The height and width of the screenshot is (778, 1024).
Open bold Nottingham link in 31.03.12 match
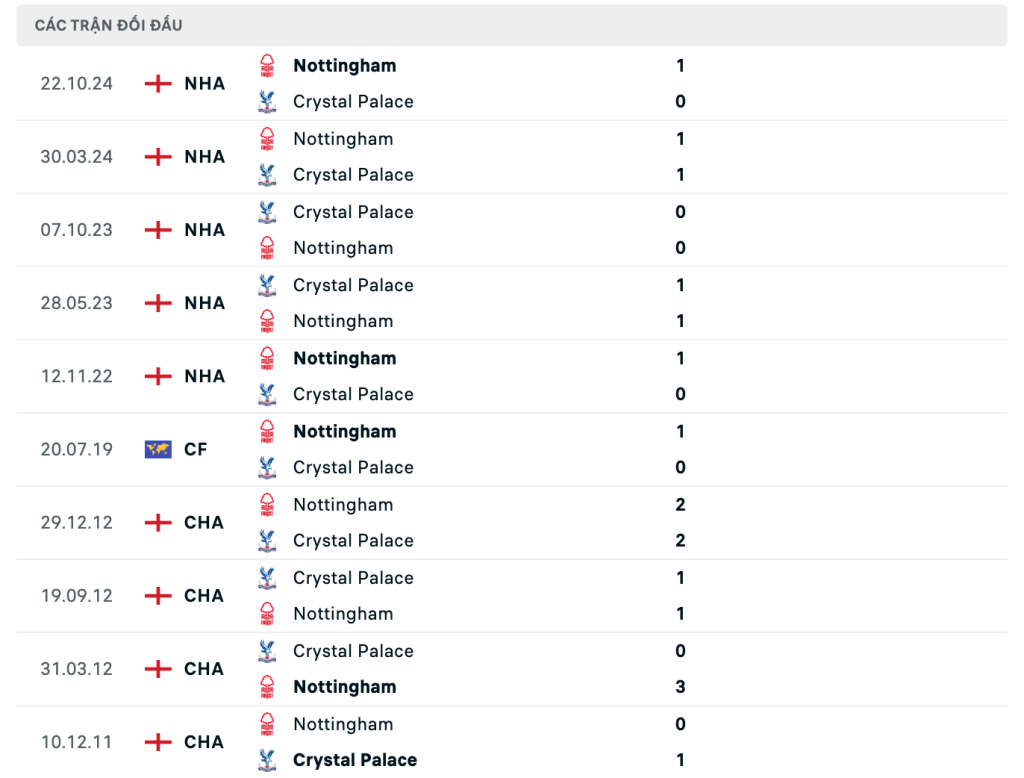(x=345, y=687)
